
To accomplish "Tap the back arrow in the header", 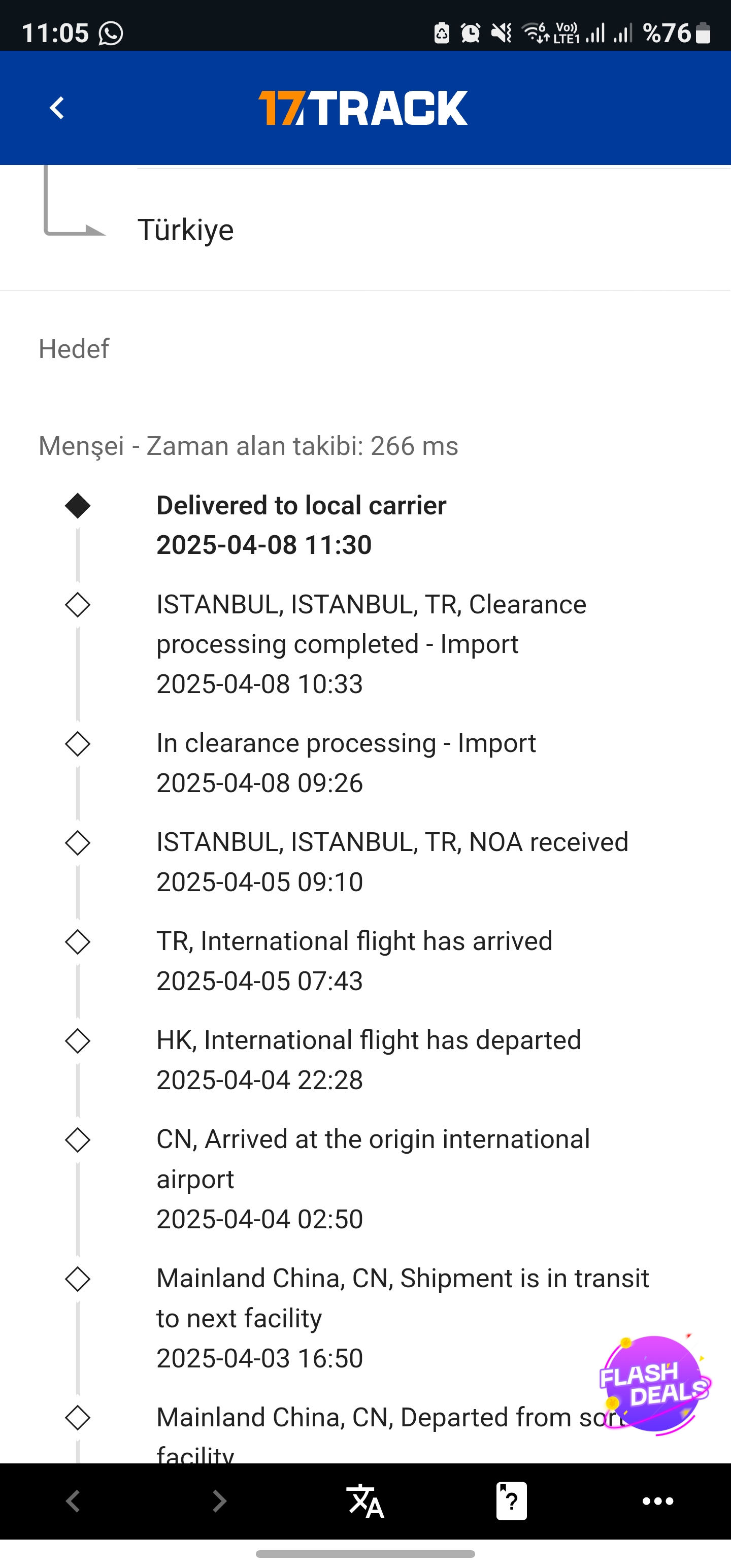I will coord(57,108).
